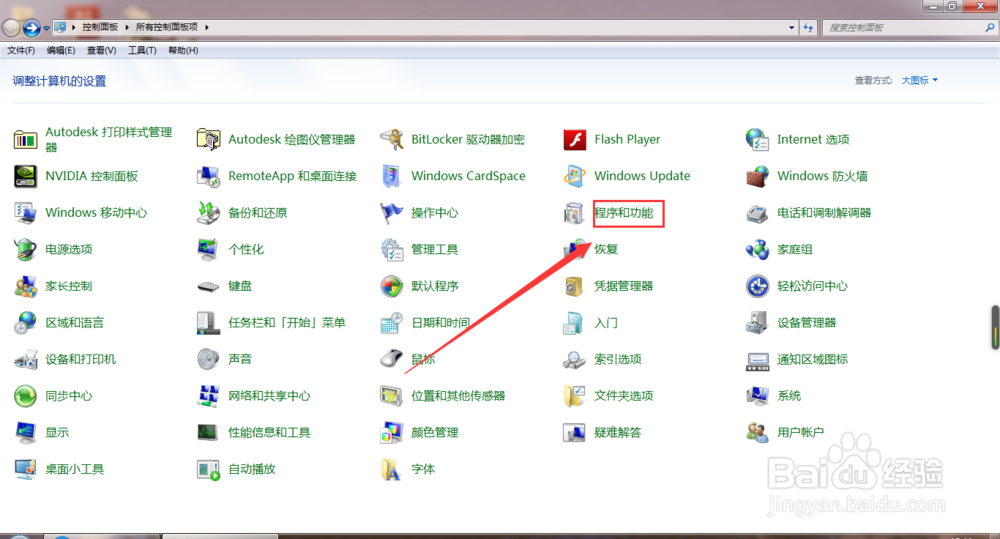Open the 帮助(H) menu

[x=183, y=50]
